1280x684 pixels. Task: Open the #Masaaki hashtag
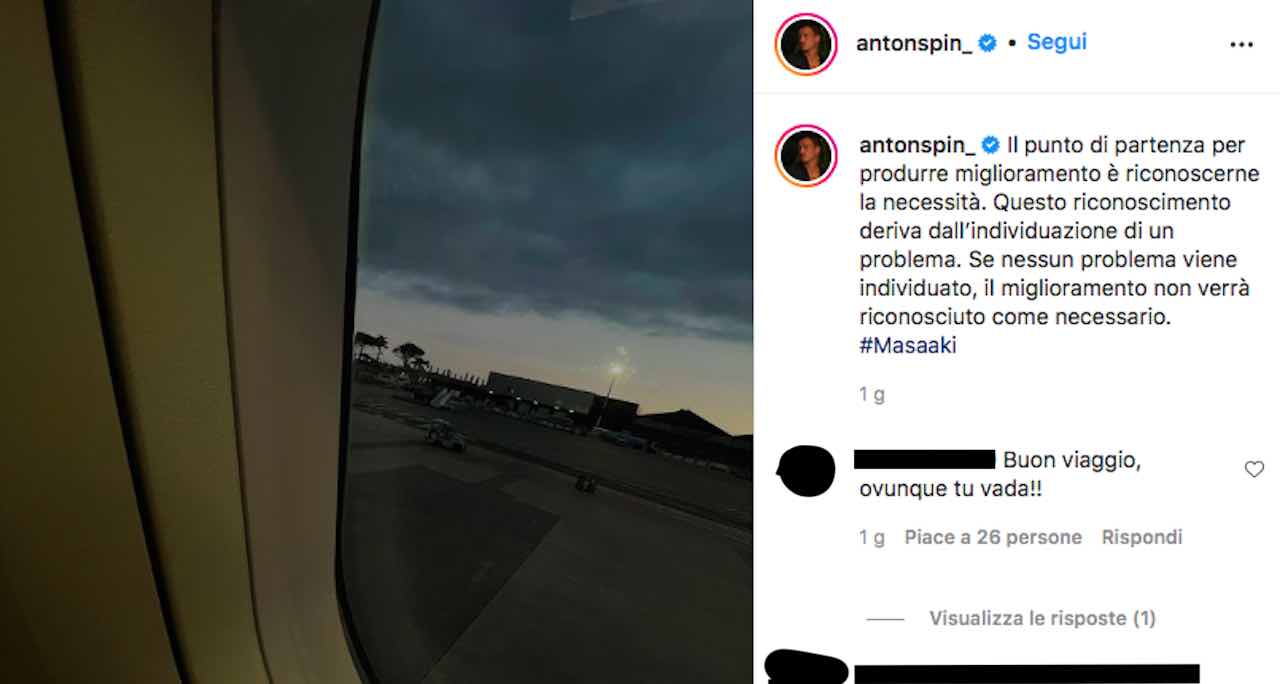(908, 347)
